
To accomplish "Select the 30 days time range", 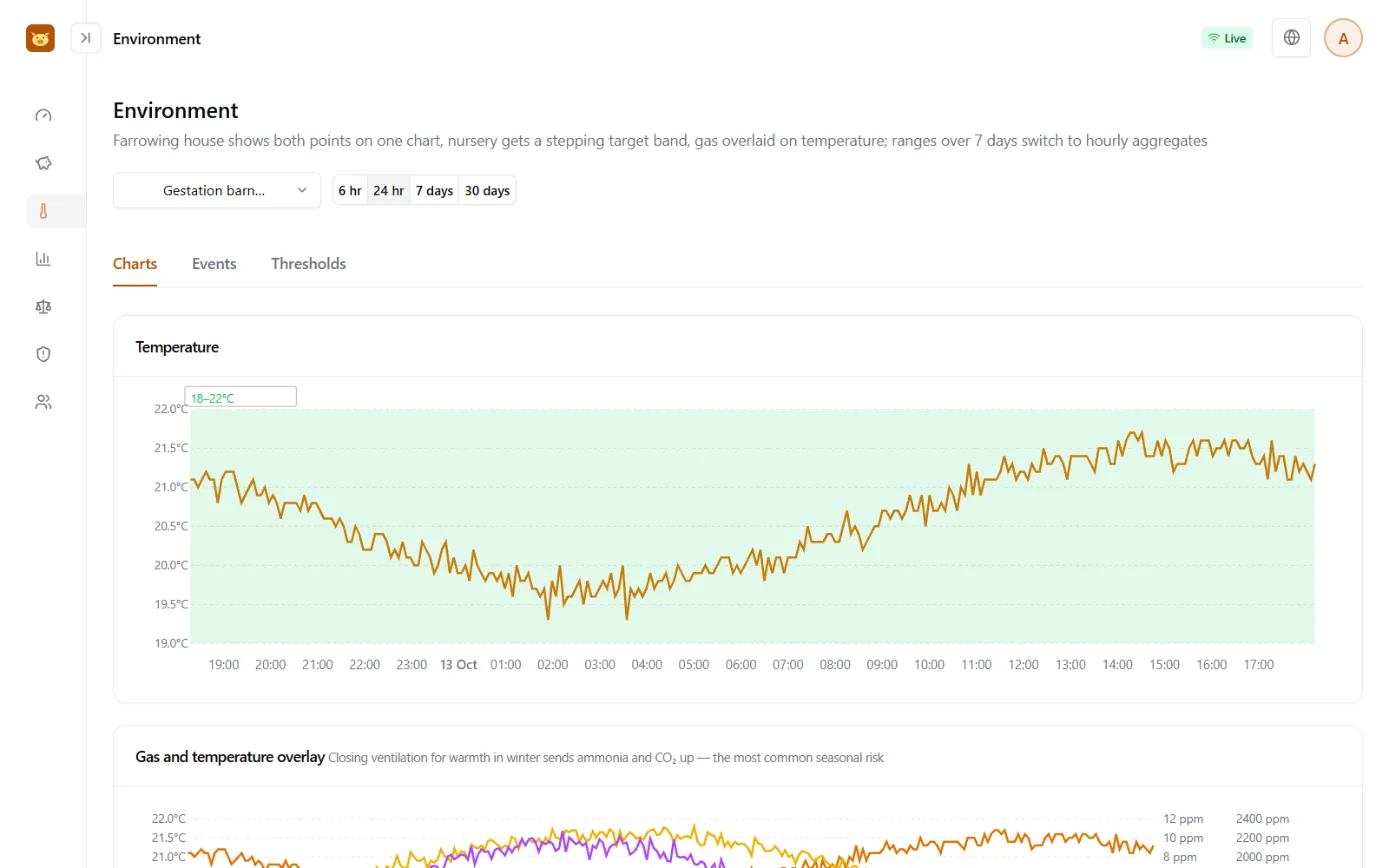I will tap(487, 190).
